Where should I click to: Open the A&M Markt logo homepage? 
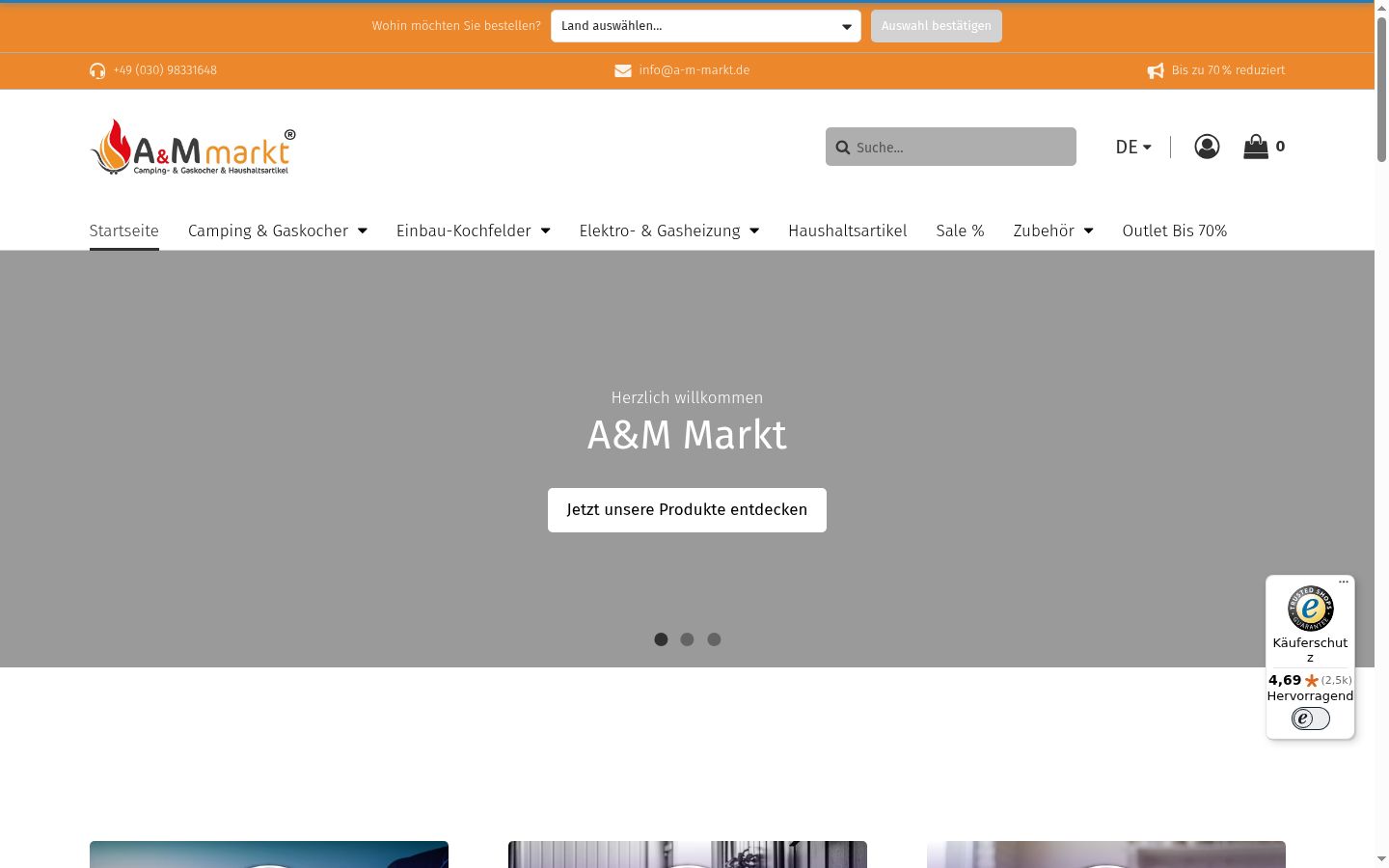[x=193, y=148]
